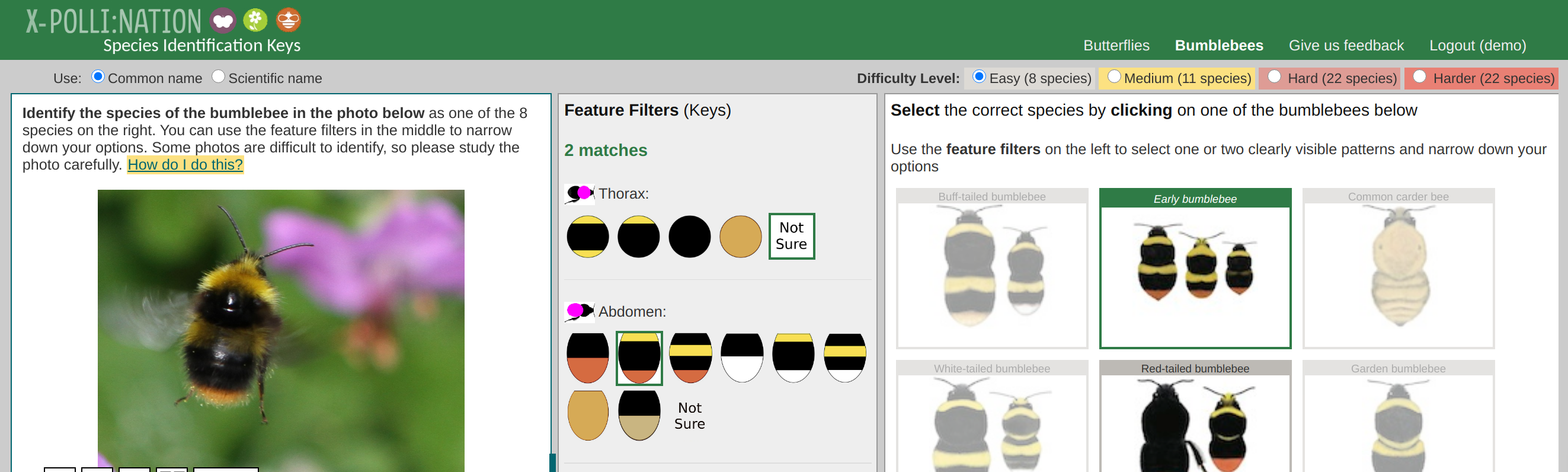This screenshot has height=472, width=1568.
Task: Choose Hard (22 species) difficulty
Action: click(x=1274, y=76)
